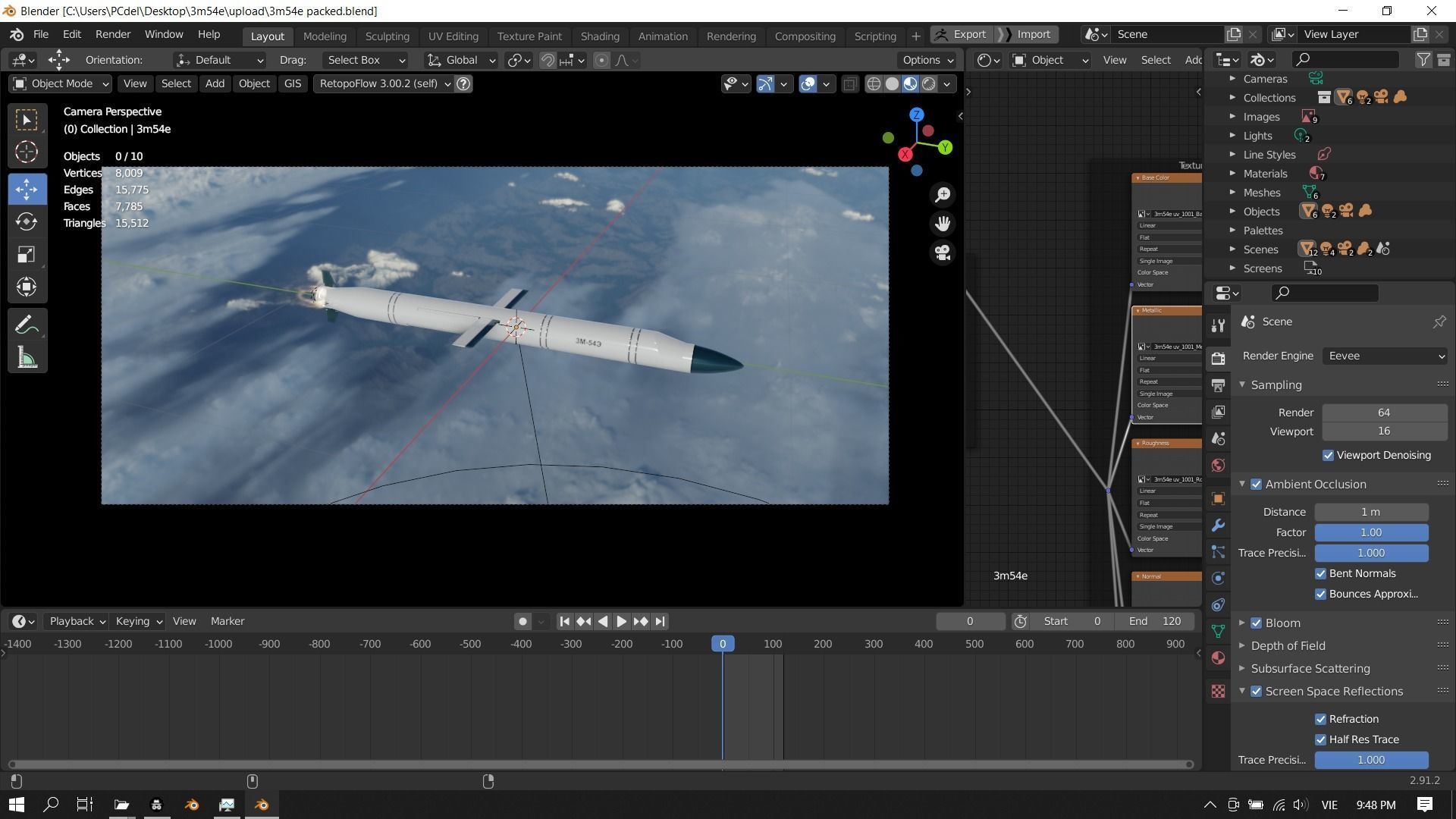Select the Cursor tool in the toolbar
Image resolution: width=1456 pixels, height=819 pixels.
coord(27,152)
